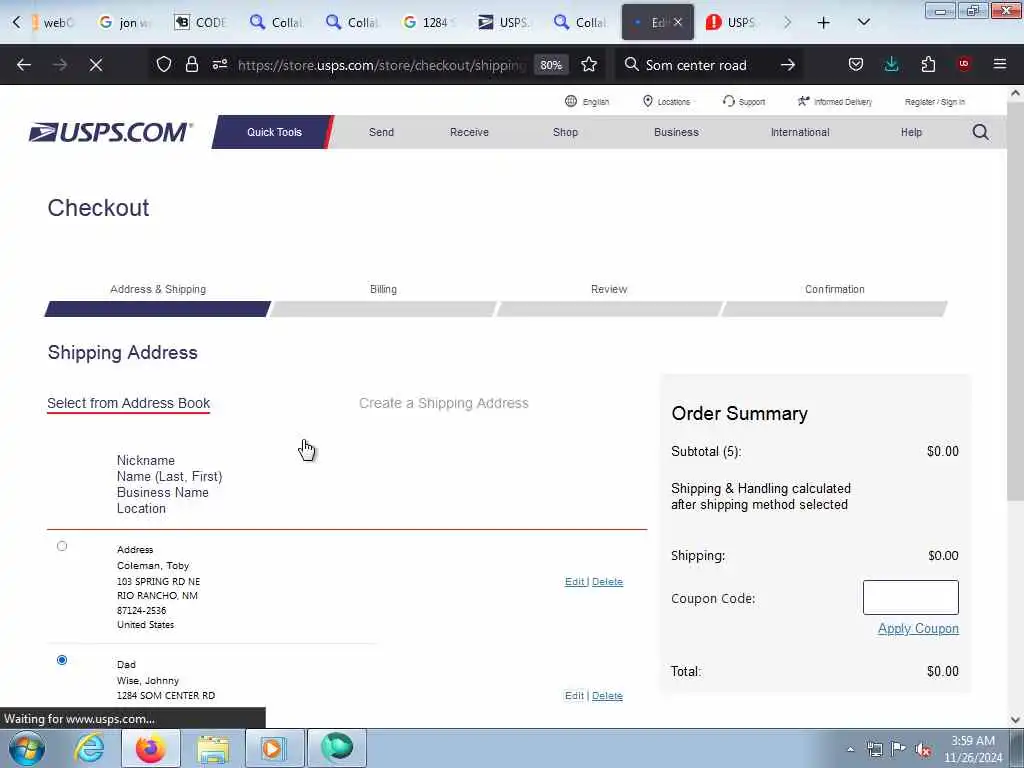
Task: Stop loading the page
Action: point(96,65)
